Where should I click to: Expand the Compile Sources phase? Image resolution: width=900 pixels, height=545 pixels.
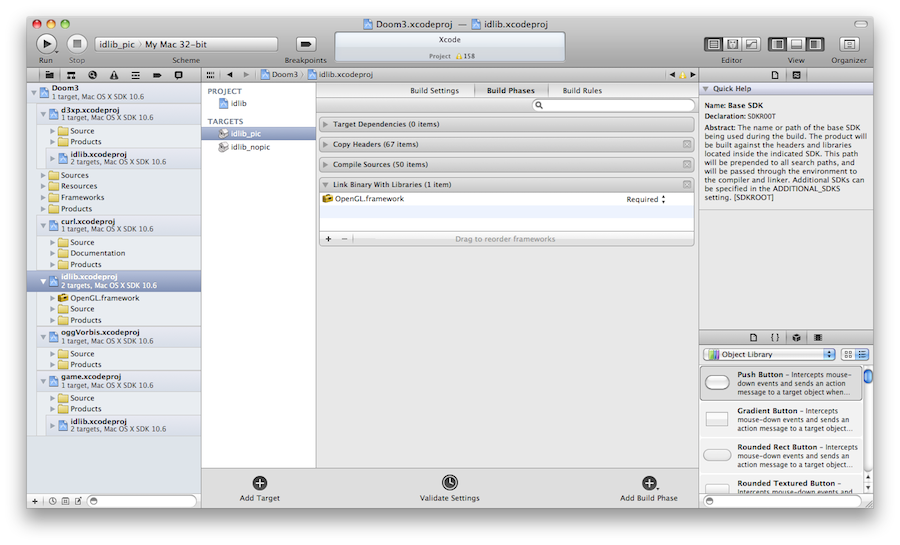point(325,165)
